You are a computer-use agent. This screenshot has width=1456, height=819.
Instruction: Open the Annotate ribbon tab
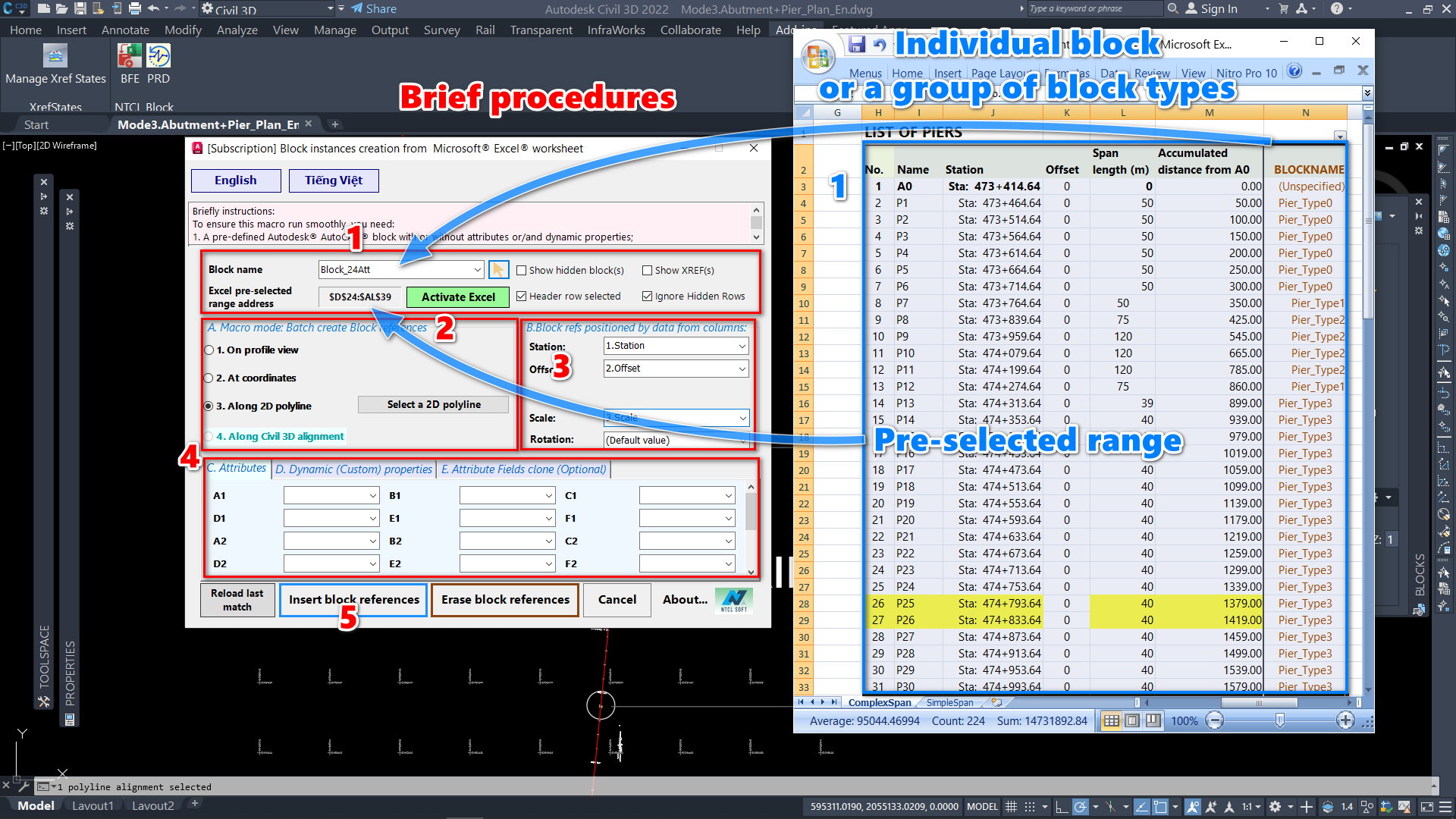(125, 30)
